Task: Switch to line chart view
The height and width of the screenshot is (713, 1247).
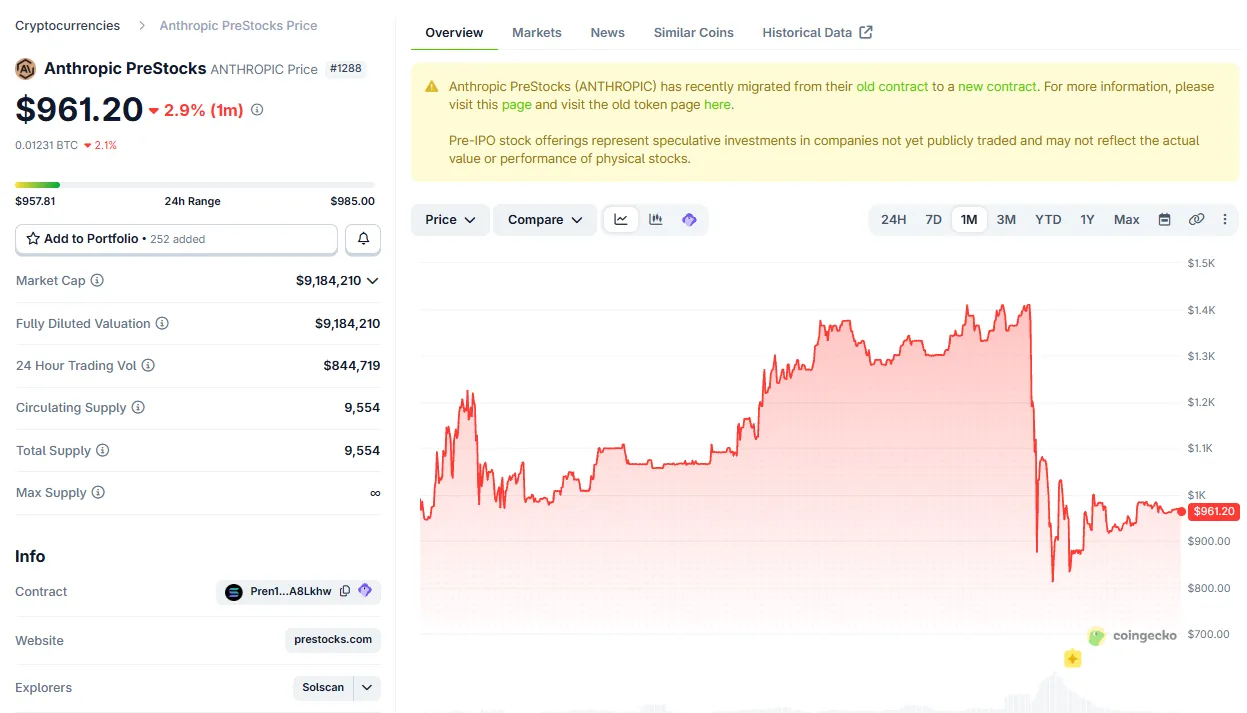Action: point(621,220)
